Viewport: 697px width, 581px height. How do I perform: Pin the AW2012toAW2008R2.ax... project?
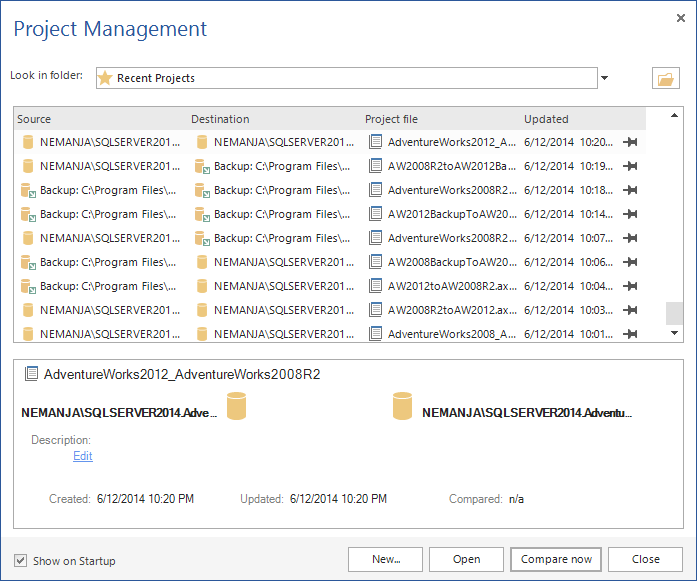pyautogui.click(x=630, y=286)
